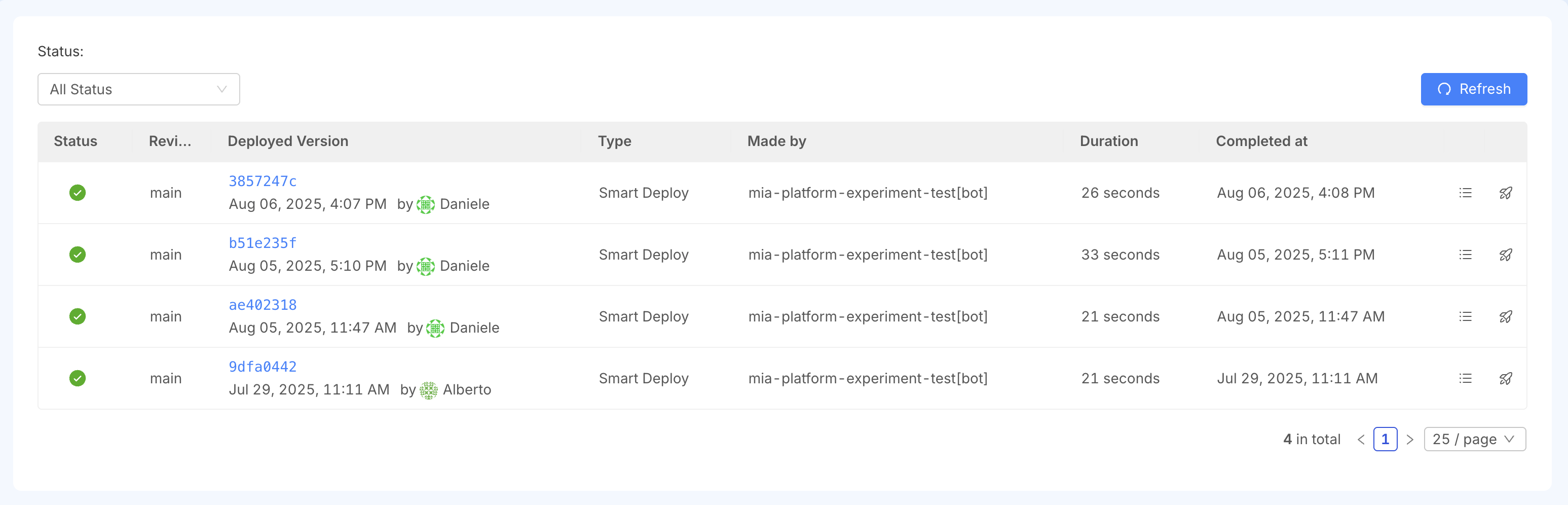Open deployed version link 9dfa0442
Screen dimensions: 1568x505
263,367
